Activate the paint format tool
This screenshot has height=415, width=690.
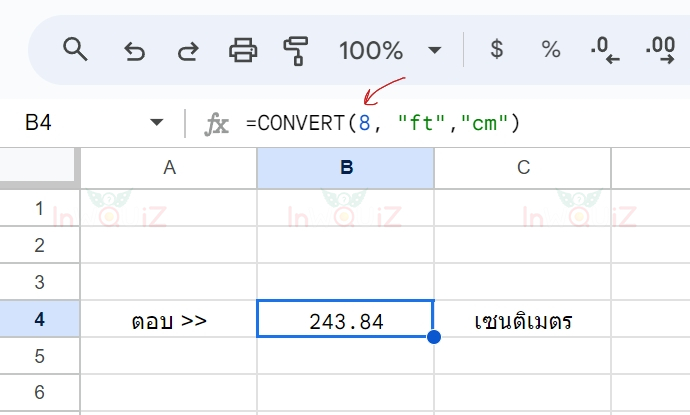click(296, 51)
